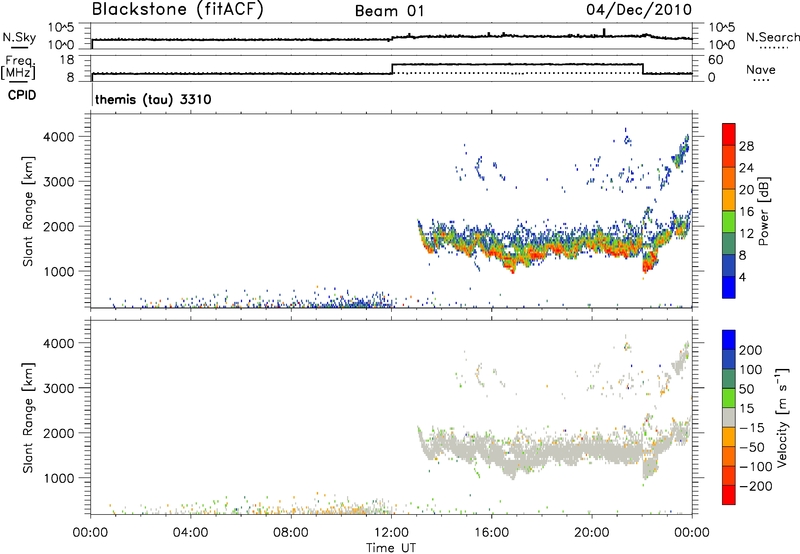Click the 'Time UT' axis label
The width and height of the screenshot is (800, 554).
(x=391, y=548)
